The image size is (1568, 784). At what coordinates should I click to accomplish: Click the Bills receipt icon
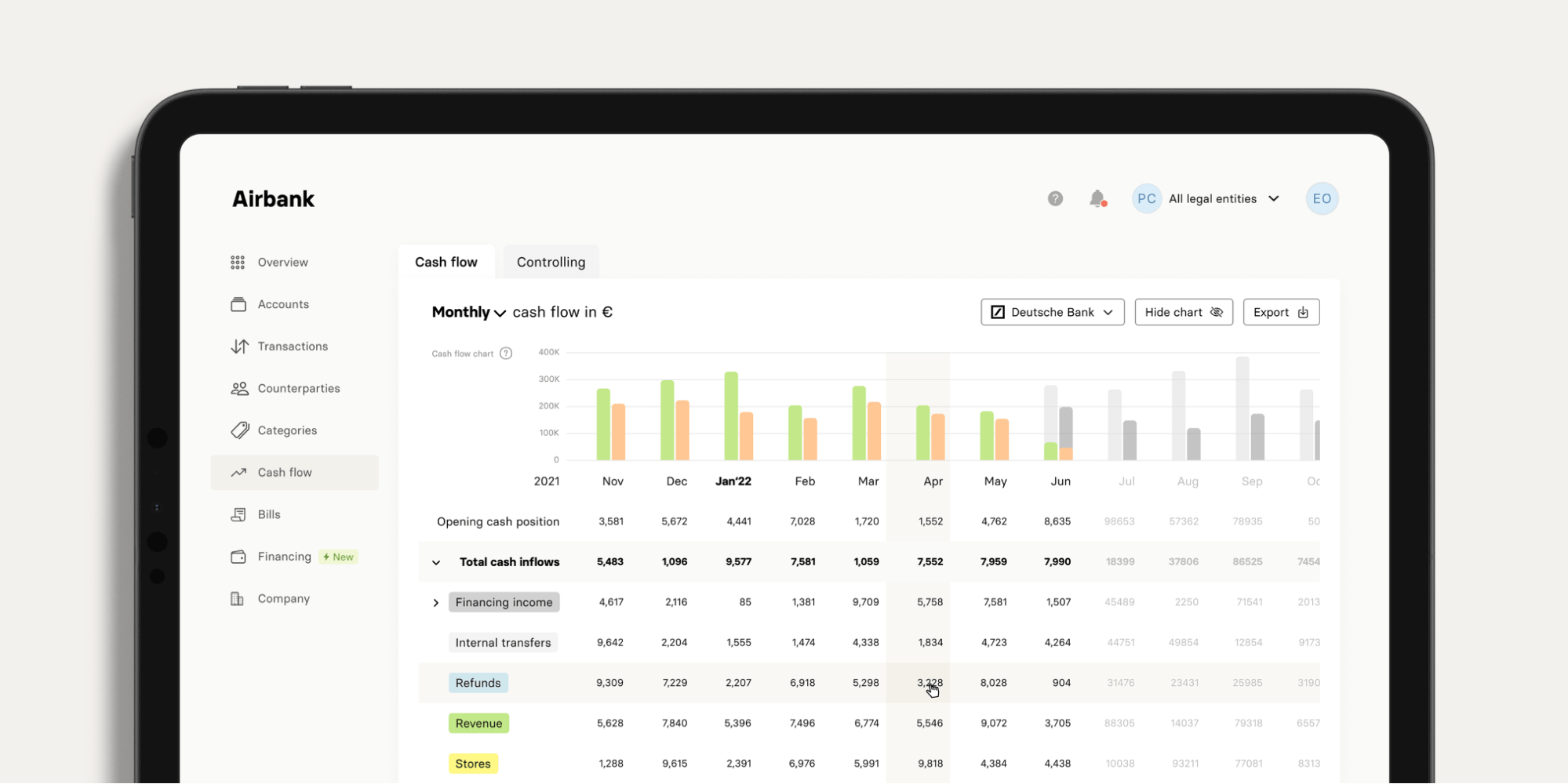[x=238, y=515]
